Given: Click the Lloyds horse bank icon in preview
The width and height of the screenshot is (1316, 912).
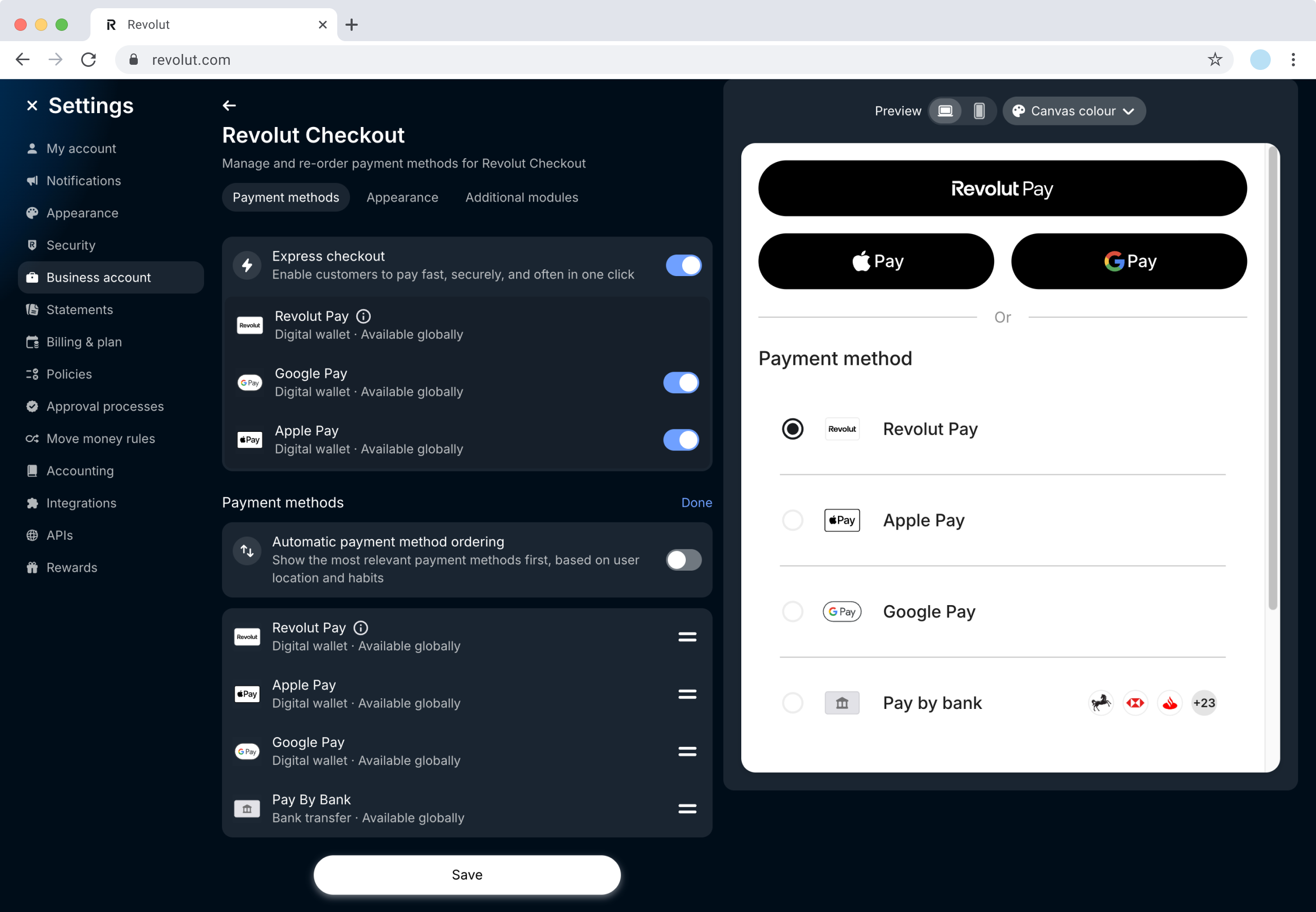Looking at the screenshot, I should [1101, 703].
